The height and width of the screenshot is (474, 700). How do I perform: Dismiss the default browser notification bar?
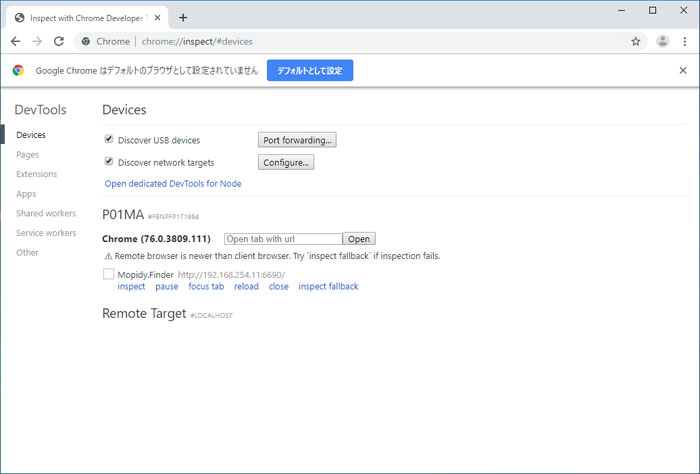tap(683, 70)
